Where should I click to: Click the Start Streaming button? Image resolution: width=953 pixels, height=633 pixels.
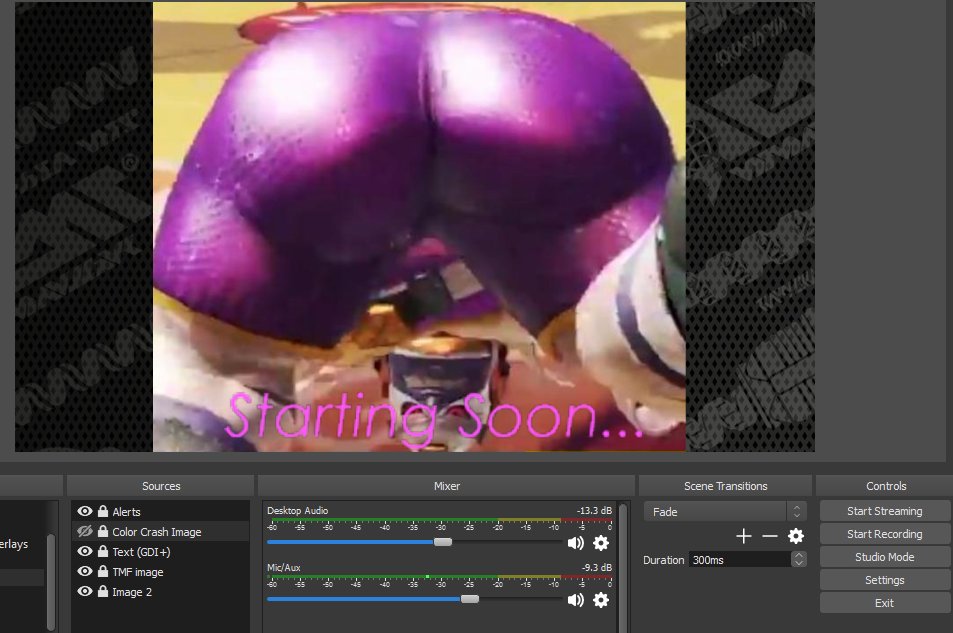884,511
